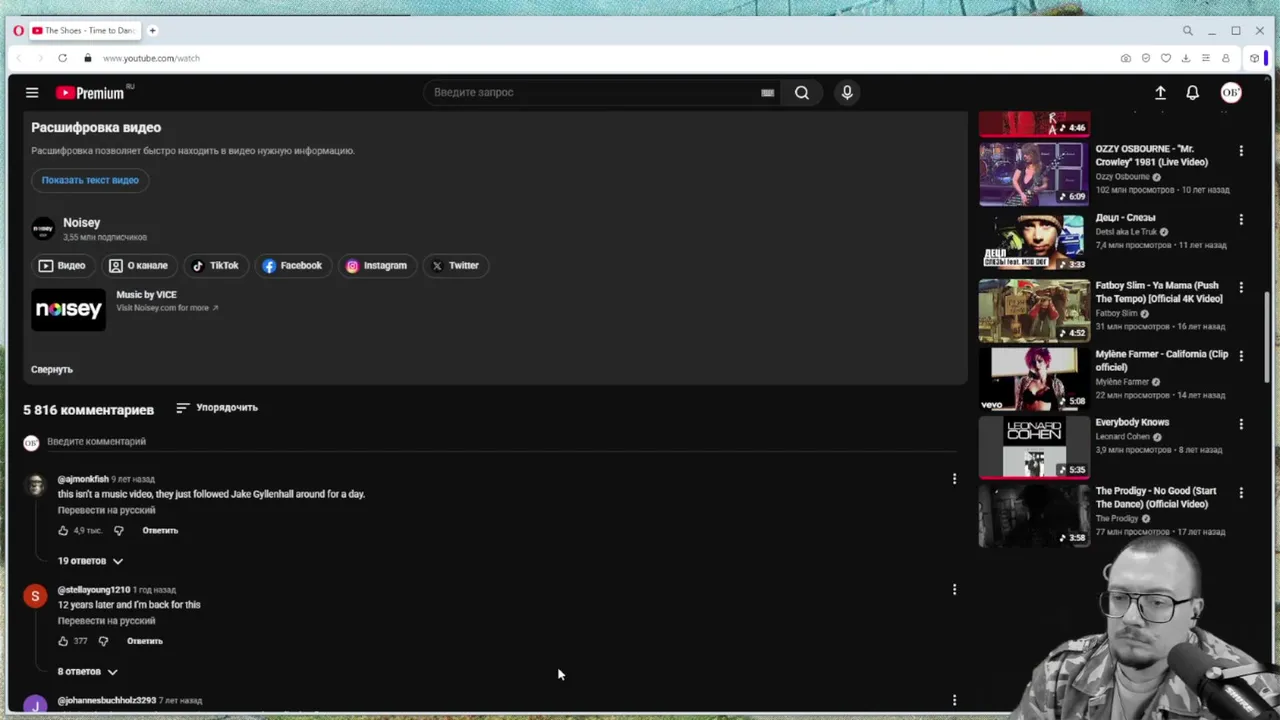Image resolution: width=1280 pixels, height=720 pixels.
Task: Open Noisey's Instagram link
Action: (376, 266)
